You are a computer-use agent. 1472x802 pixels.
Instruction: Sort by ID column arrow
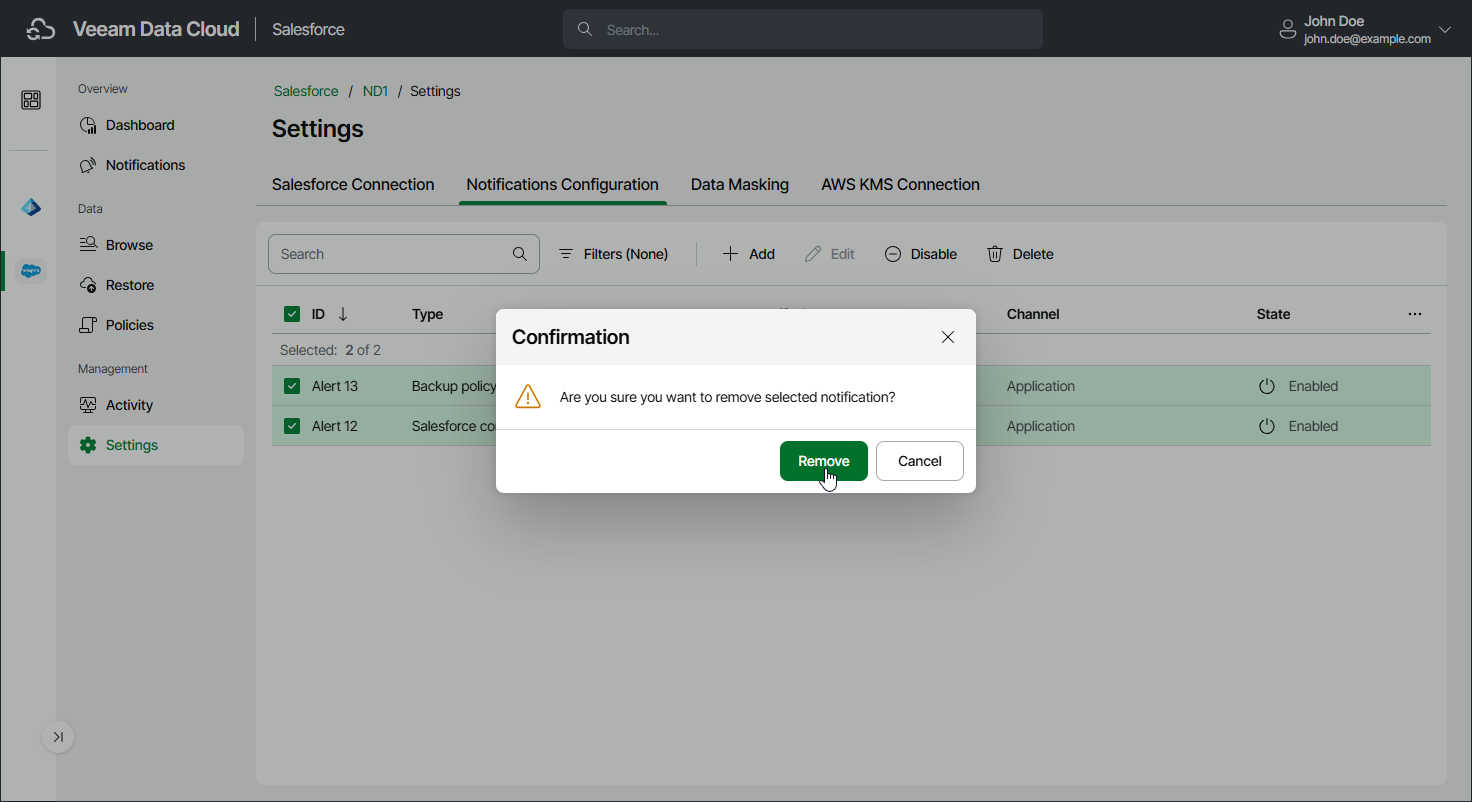click(x=343, y=314)
